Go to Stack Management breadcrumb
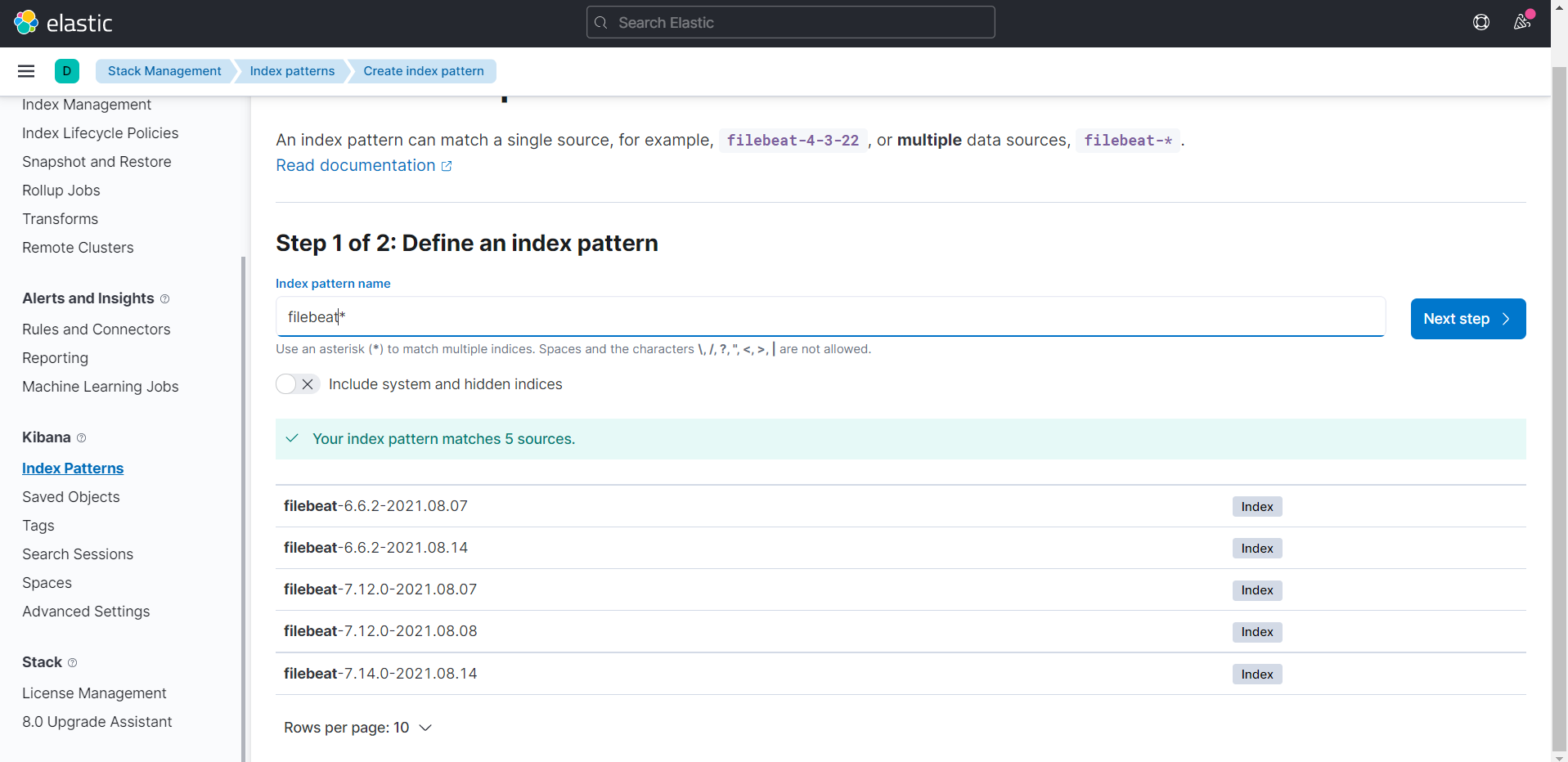Image resolution: width=1568 pixels, height=762 pixels. tap(164, 71)
